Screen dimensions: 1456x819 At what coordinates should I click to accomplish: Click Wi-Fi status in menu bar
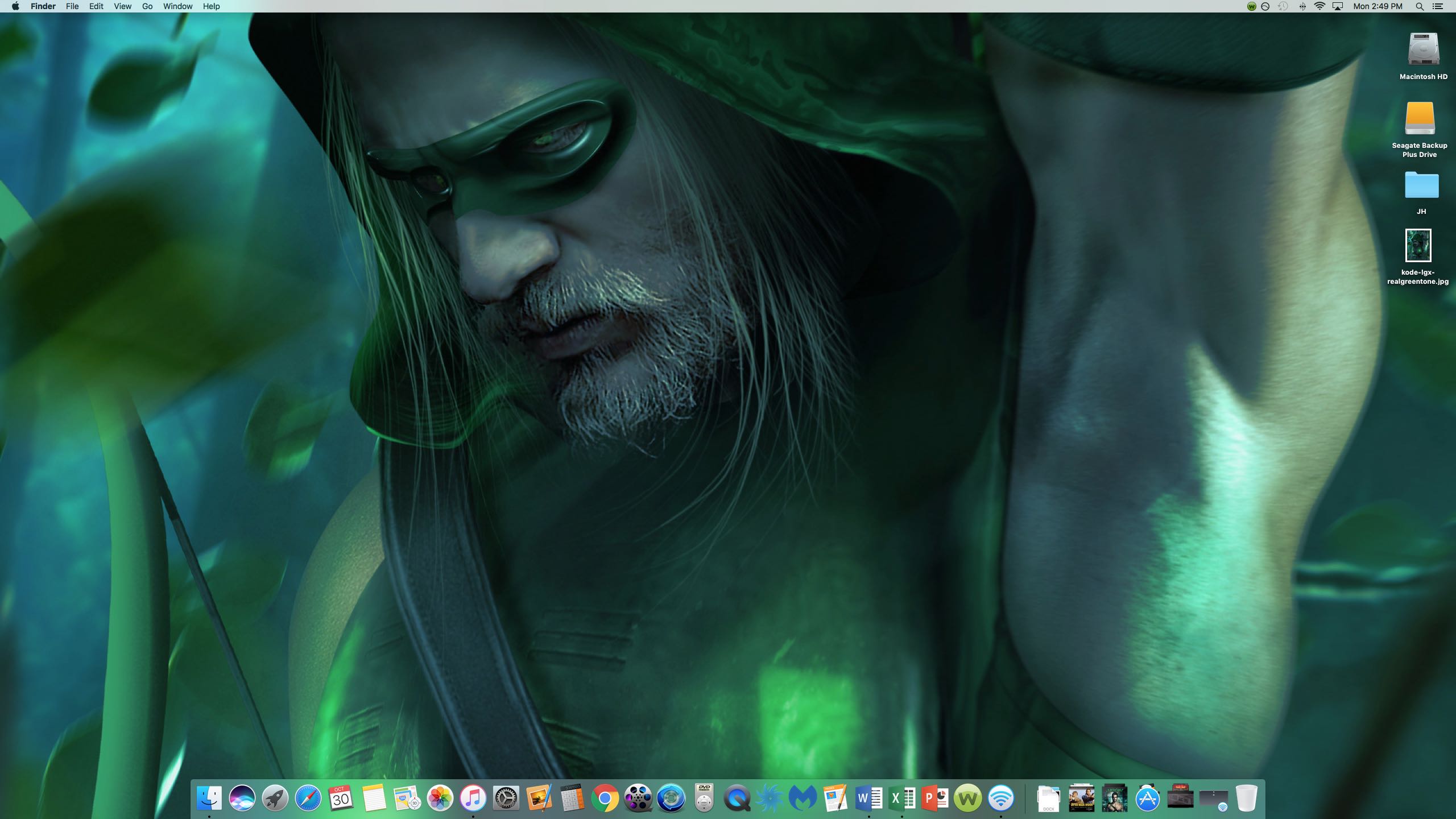point(1319,6)
